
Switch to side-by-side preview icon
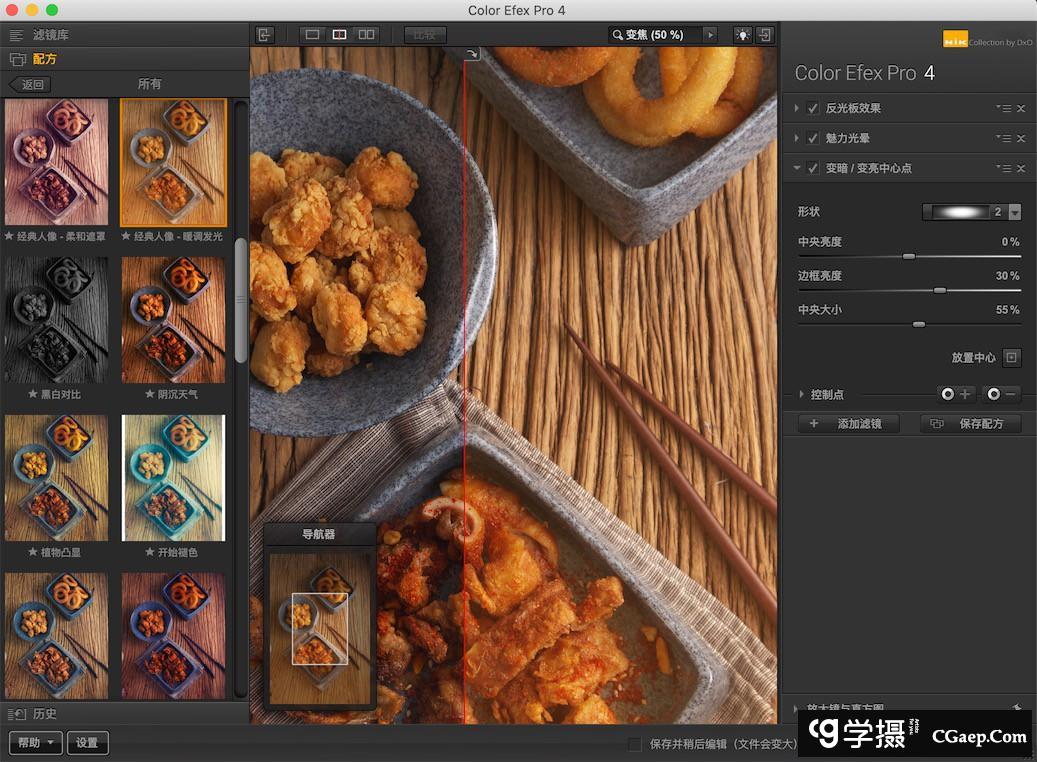(x=366, y=35)
